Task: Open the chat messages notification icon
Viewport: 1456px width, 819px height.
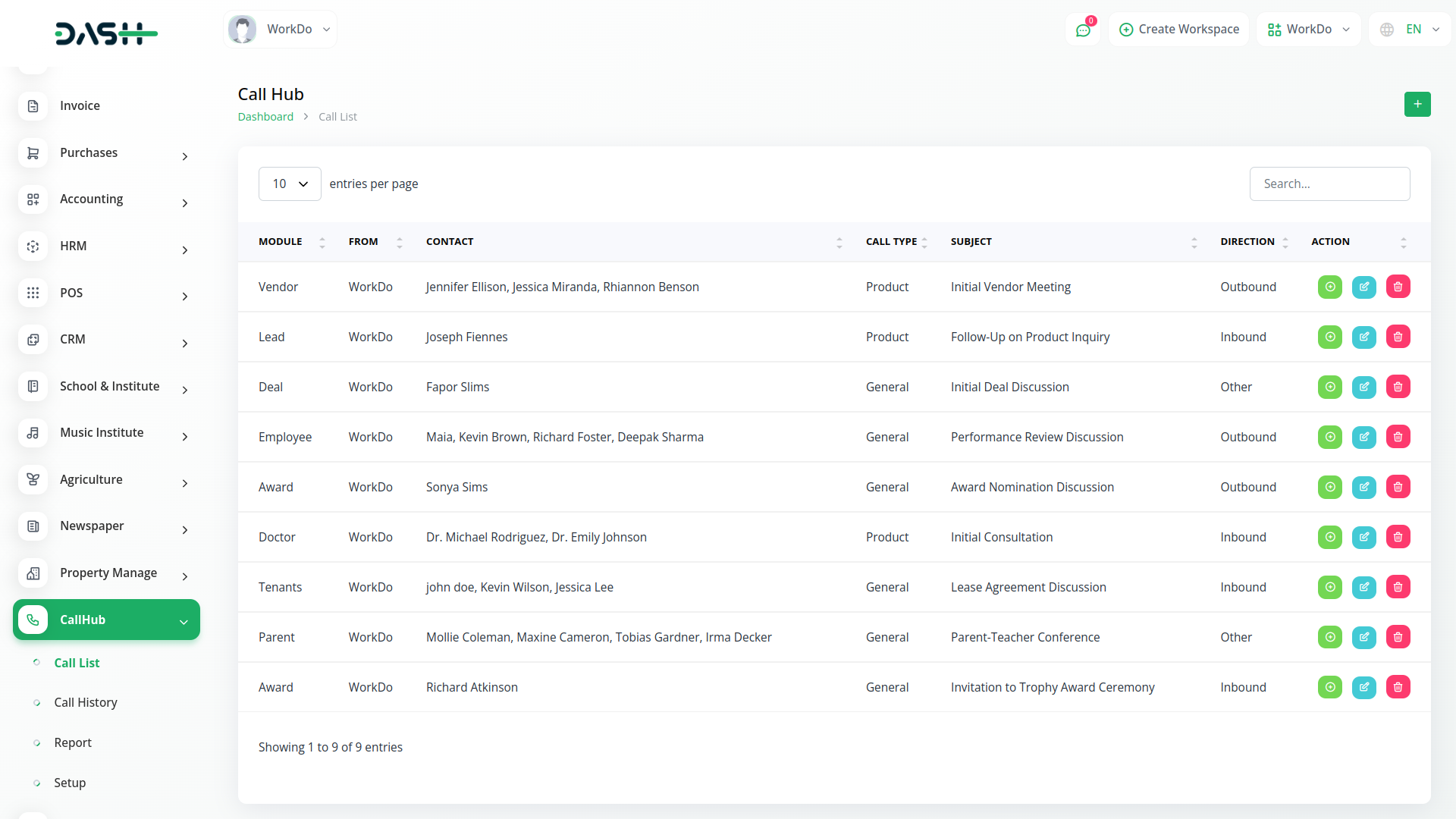Action: tap(1082, 30)
